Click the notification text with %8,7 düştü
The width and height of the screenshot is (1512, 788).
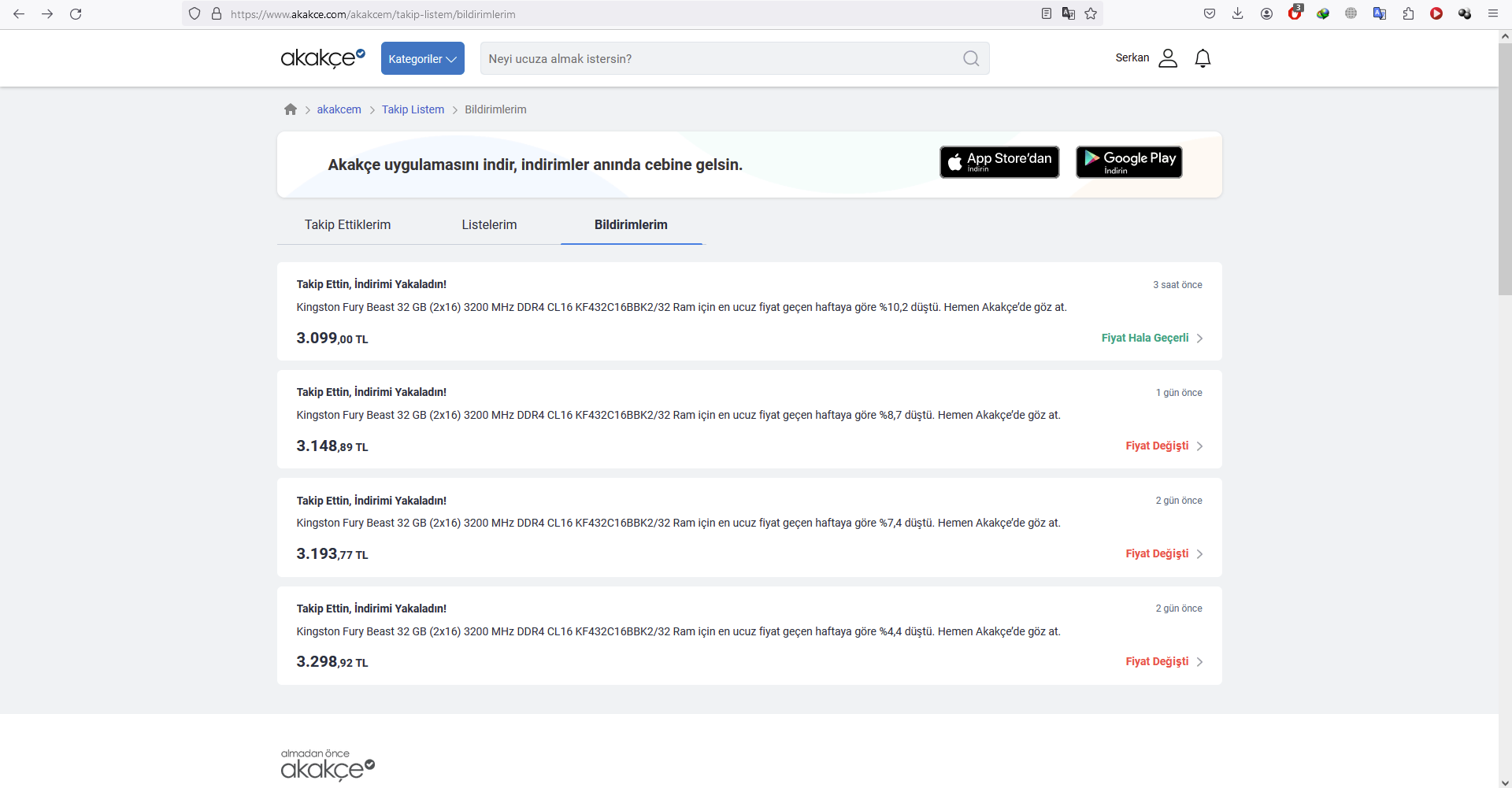click(x=678, y=415)
